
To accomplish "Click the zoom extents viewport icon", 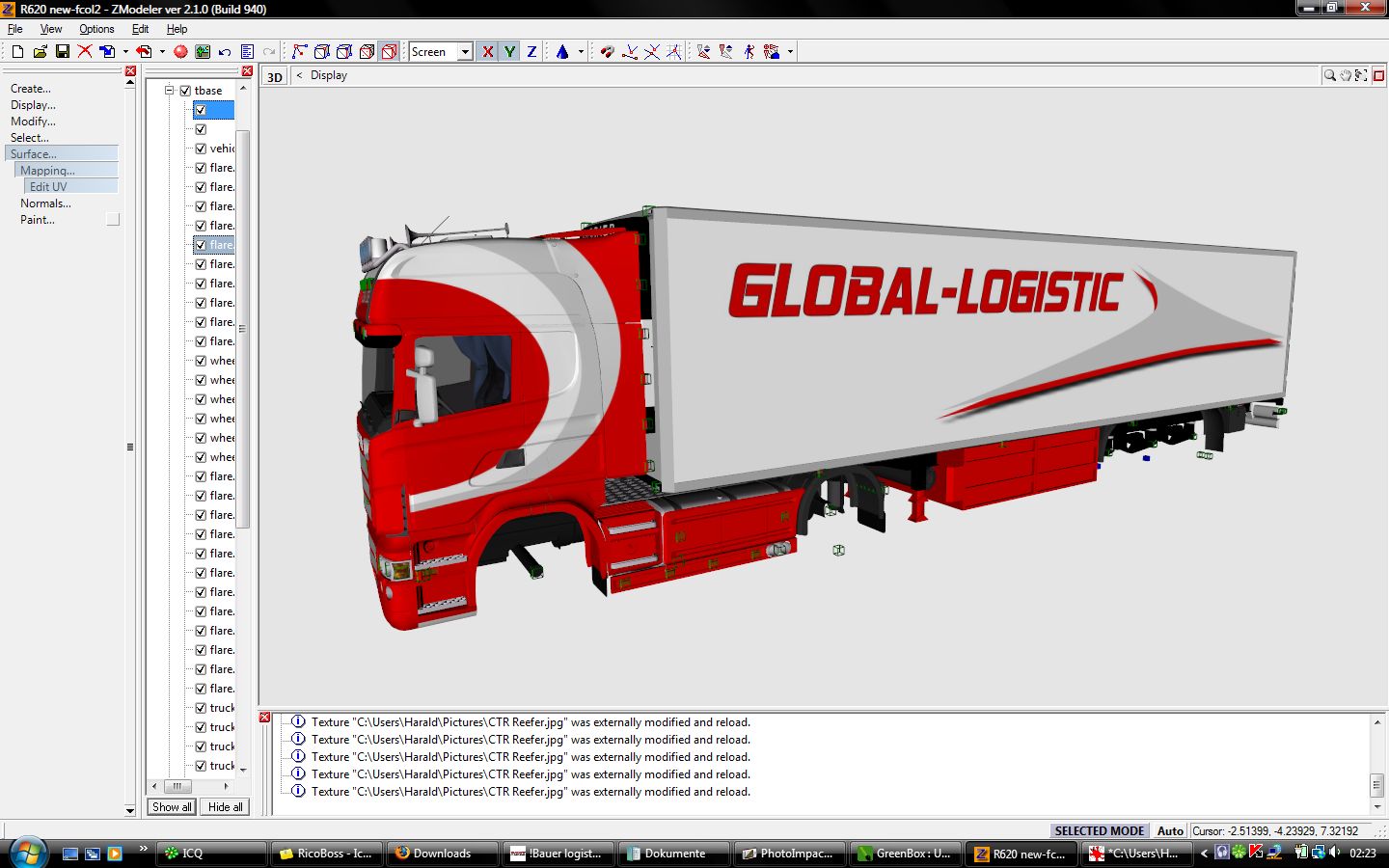I will pyautogui.click(x=1361, y=75).
